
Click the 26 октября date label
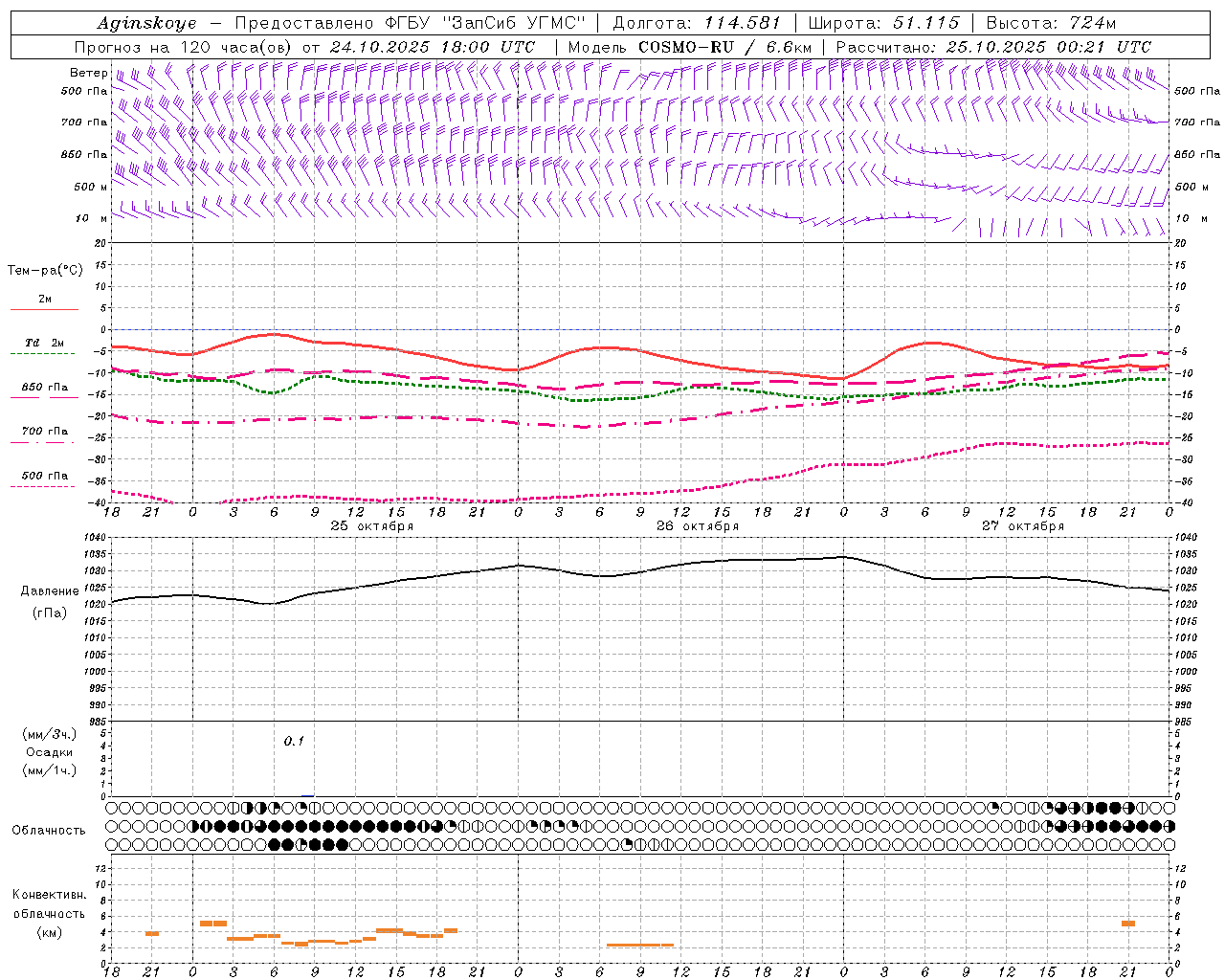click(x=698, y=526)
